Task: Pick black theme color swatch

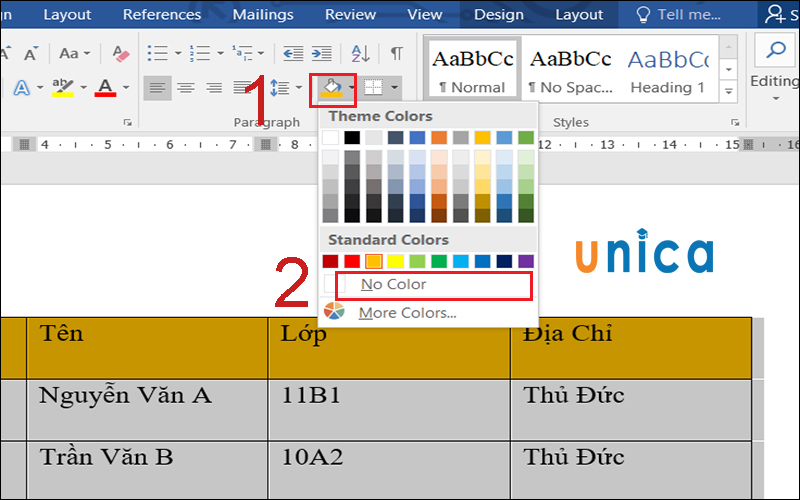Action: click(x=352, y=137)
